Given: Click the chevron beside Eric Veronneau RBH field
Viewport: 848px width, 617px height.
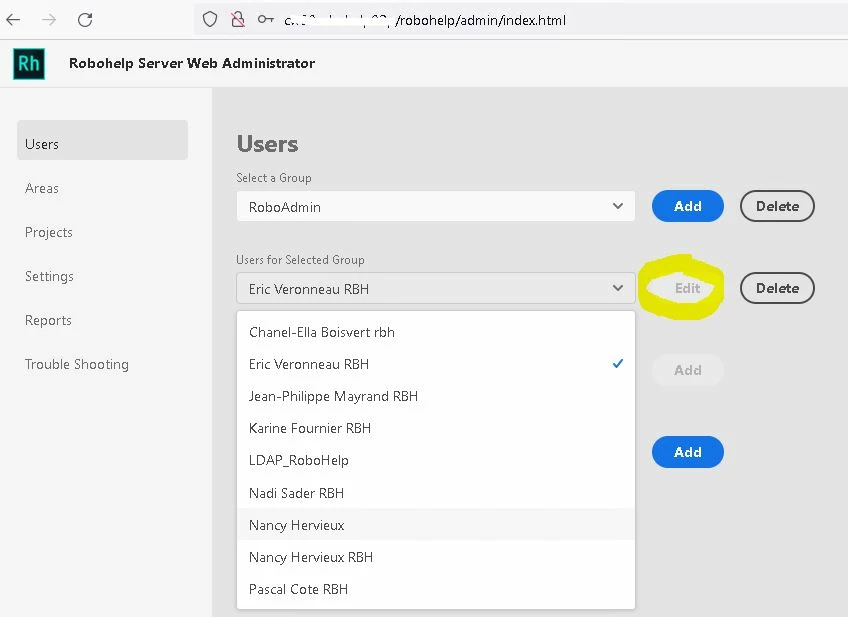Looking at the screenshot, I should [x=618, y=288].
